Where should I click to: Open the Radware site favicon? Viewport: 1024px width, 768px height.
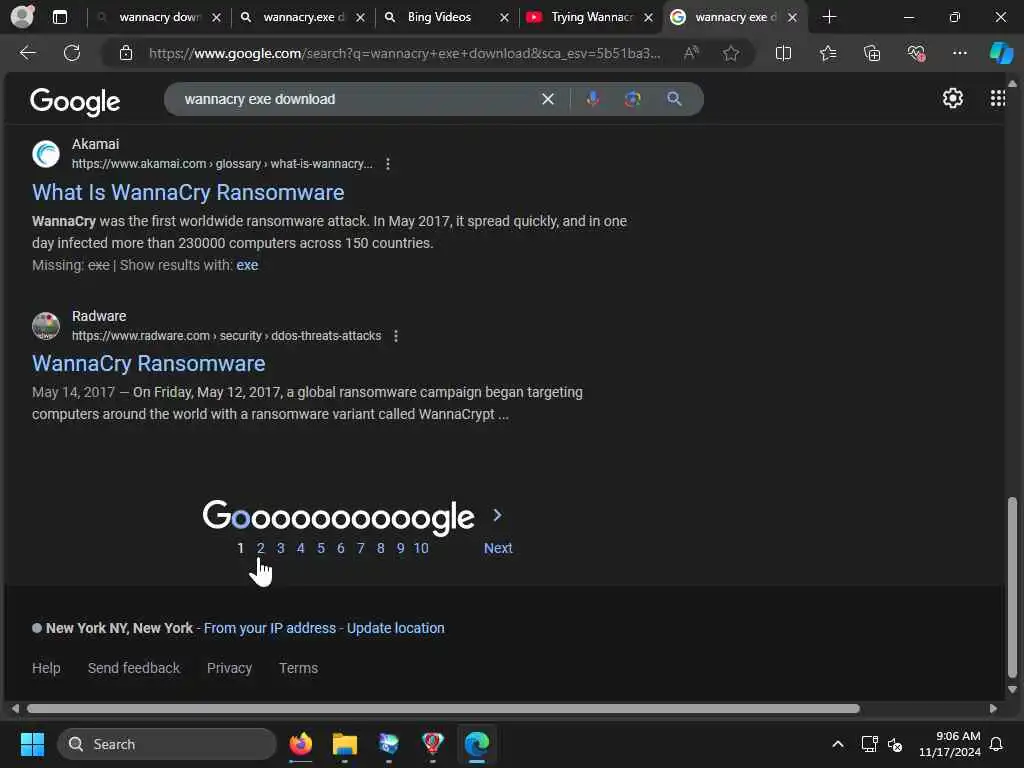point(46,326)
